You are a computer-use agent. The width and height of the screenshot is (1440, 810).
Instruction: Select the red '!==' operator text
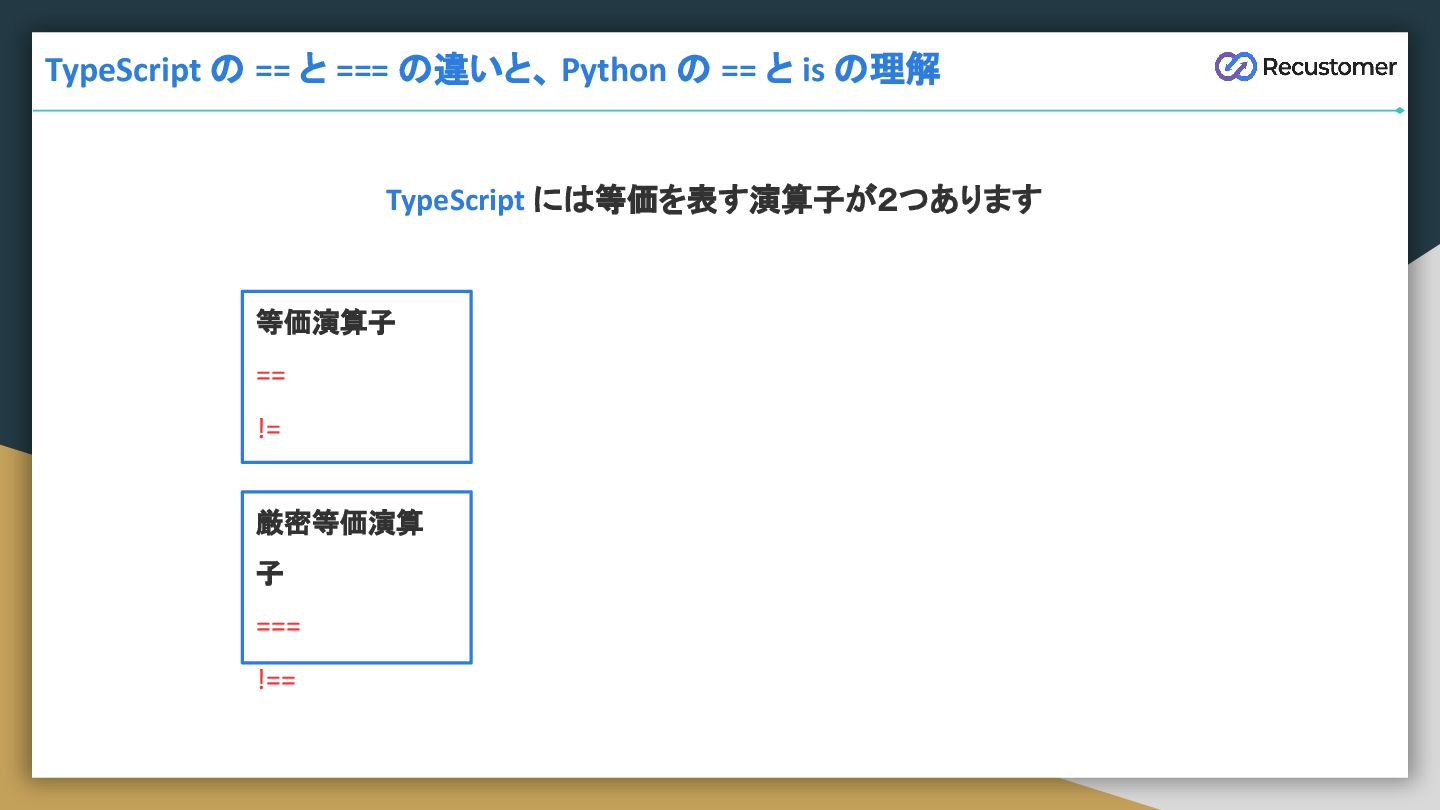[276, 680]
